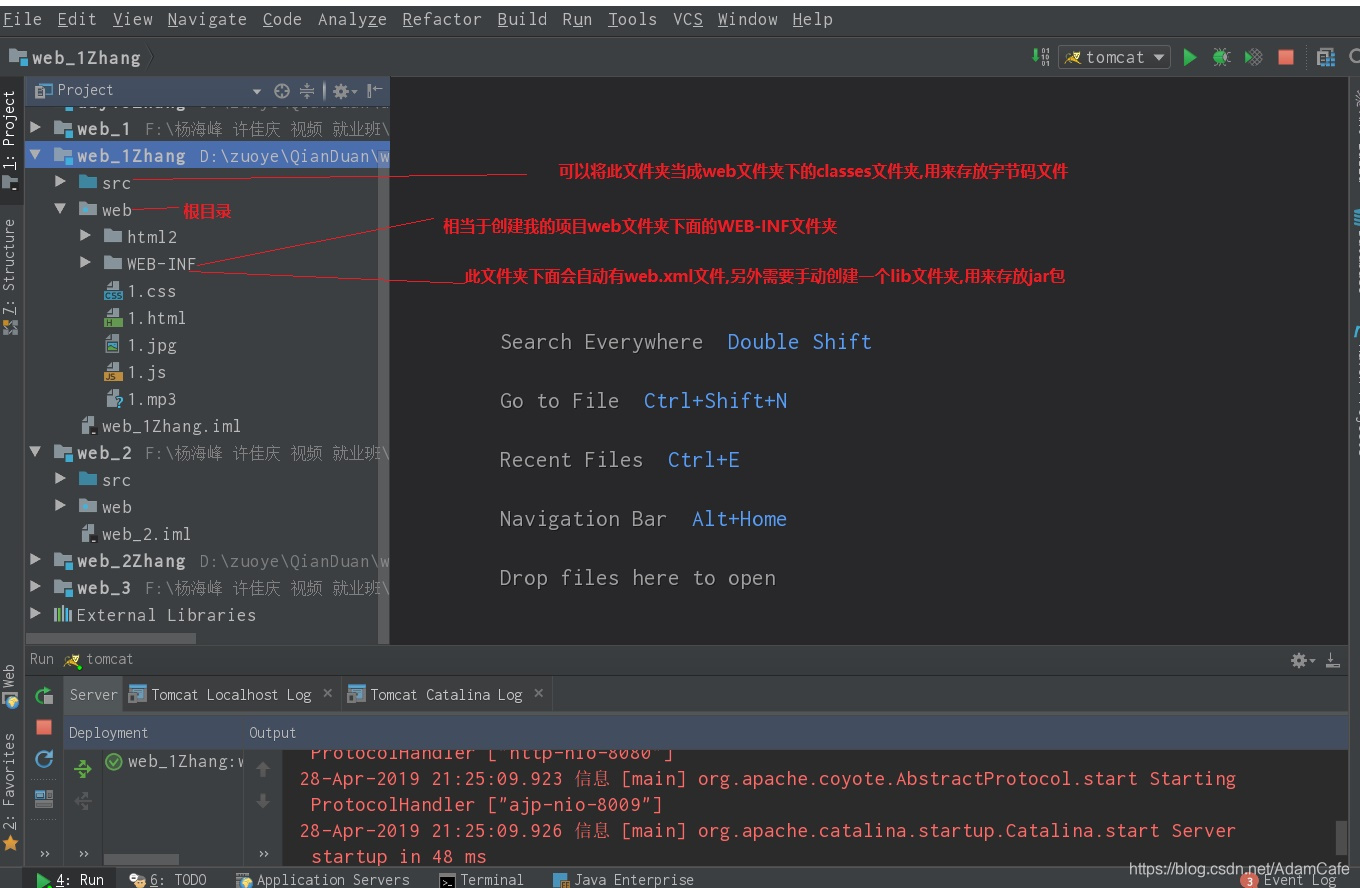Select the 1.js file
This screenshot has width=1360, height=888.
click(135, 372)
